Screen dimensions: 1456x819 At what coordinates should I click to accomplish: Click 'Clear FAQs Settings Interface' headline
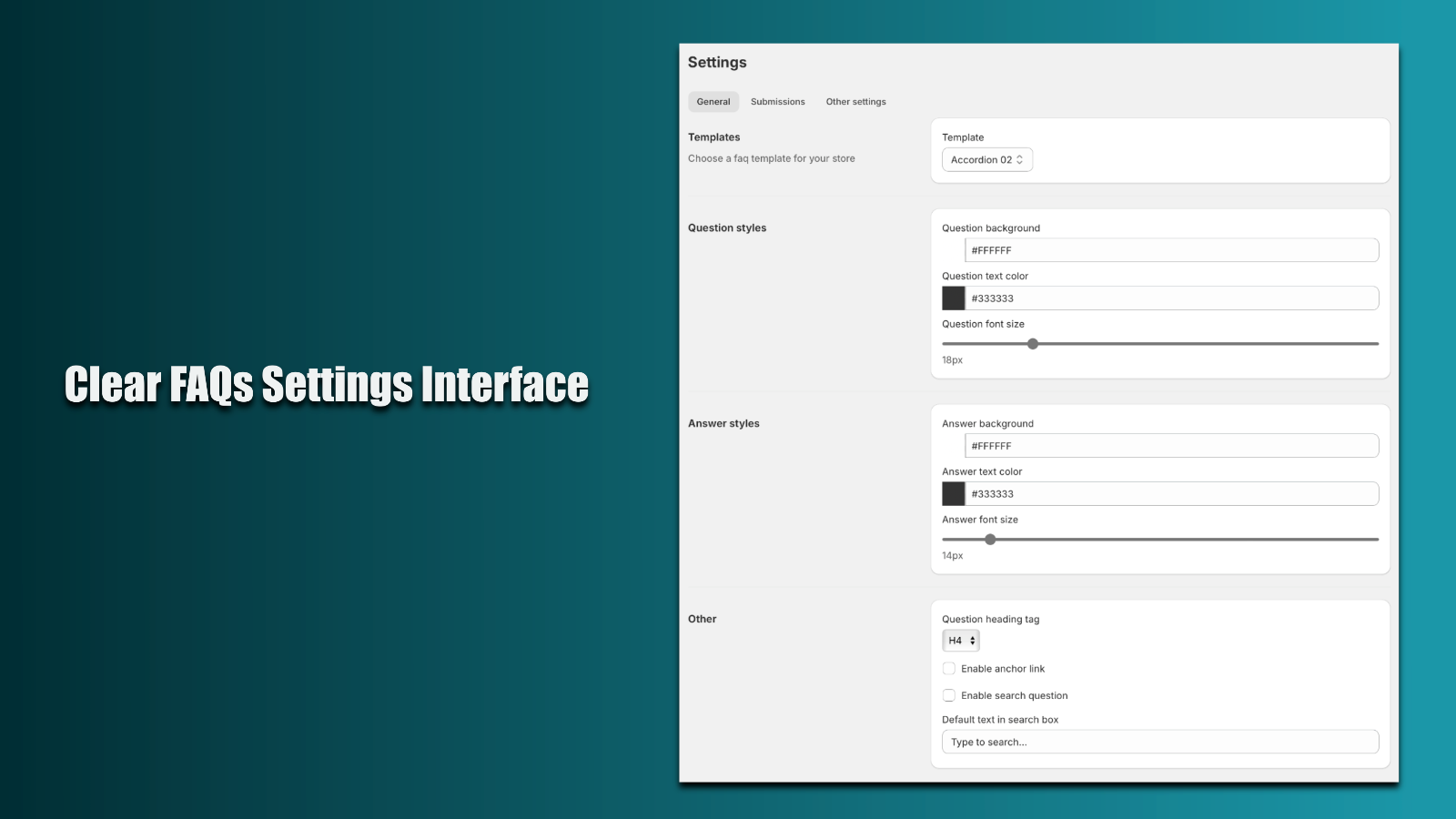click(x=327, y=384)
